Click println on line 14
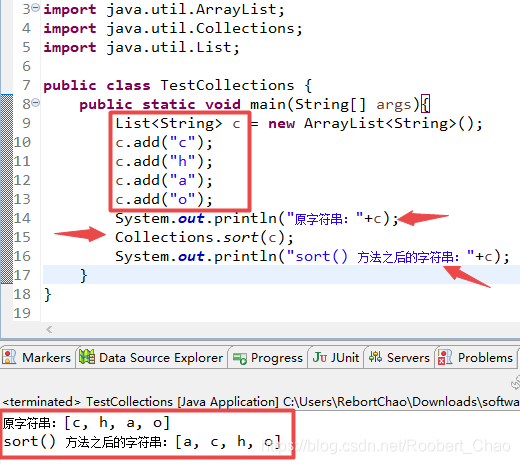 click(245, 219)
